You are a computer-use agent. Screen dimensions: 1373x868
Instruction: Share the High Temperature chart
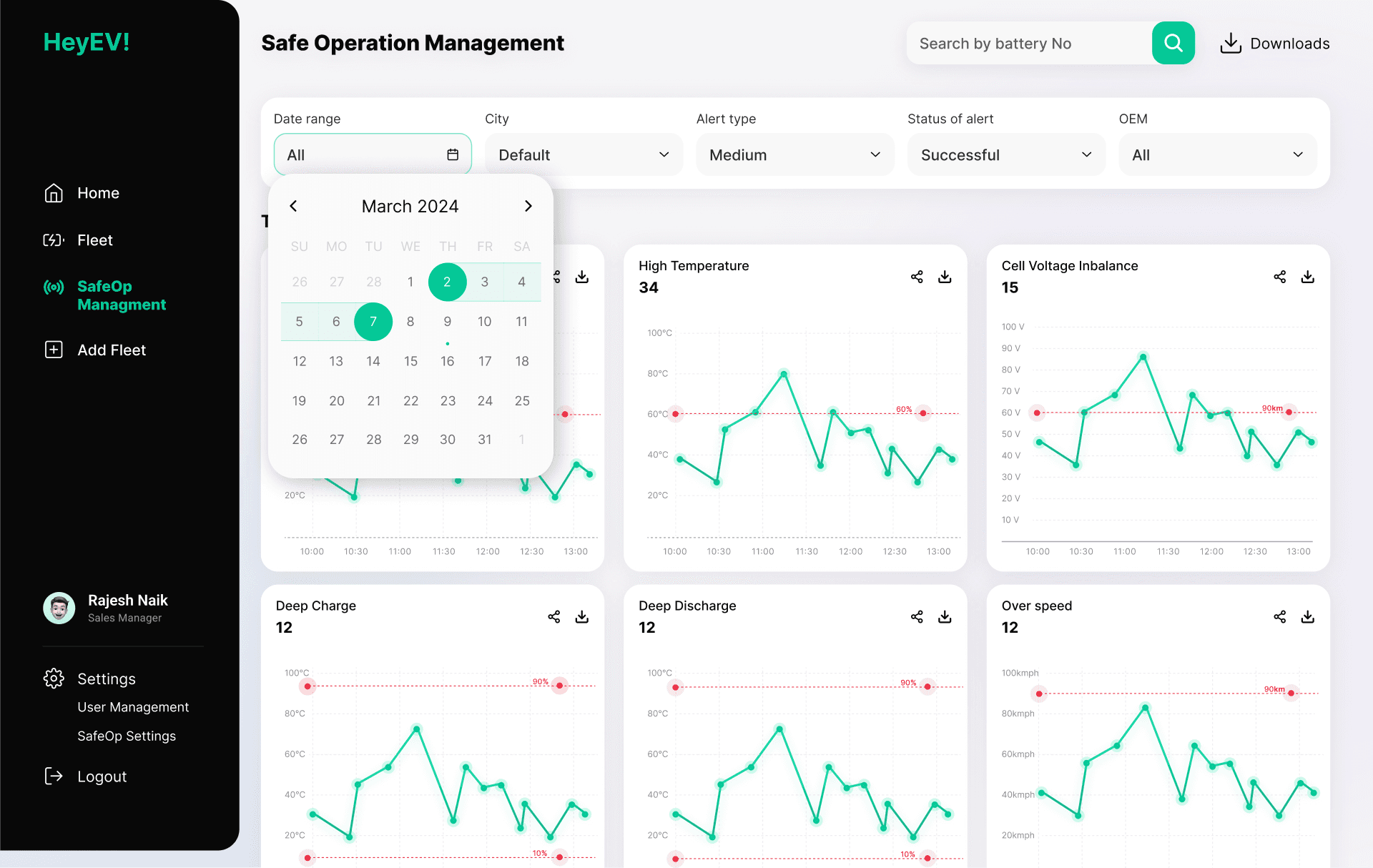point(917,277)
